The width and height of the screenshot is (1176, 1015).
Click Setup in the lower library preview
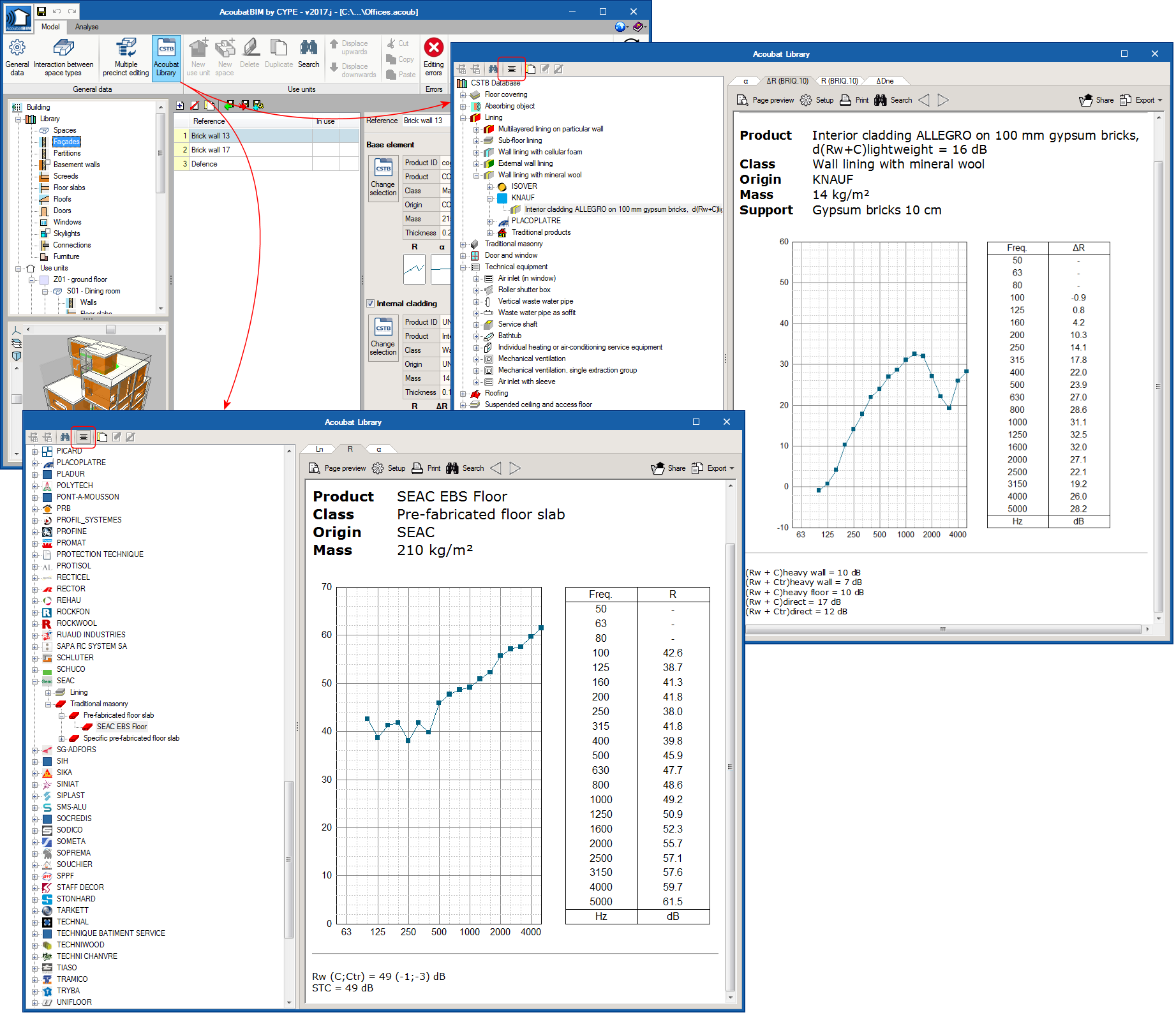coord(389,468)
